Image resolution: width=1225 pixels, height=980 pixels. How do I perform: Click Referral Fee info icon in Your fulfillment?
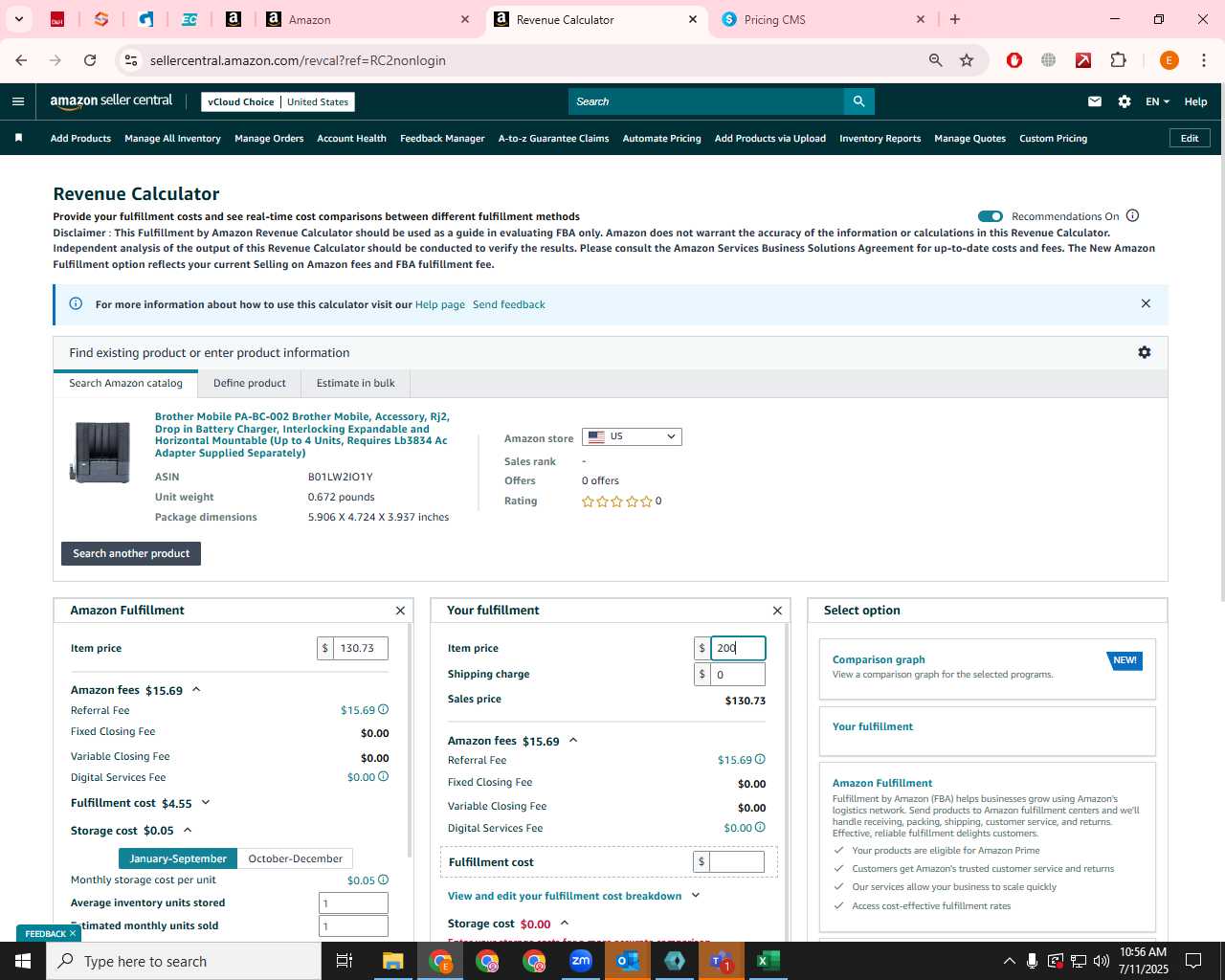coord(761,759)
